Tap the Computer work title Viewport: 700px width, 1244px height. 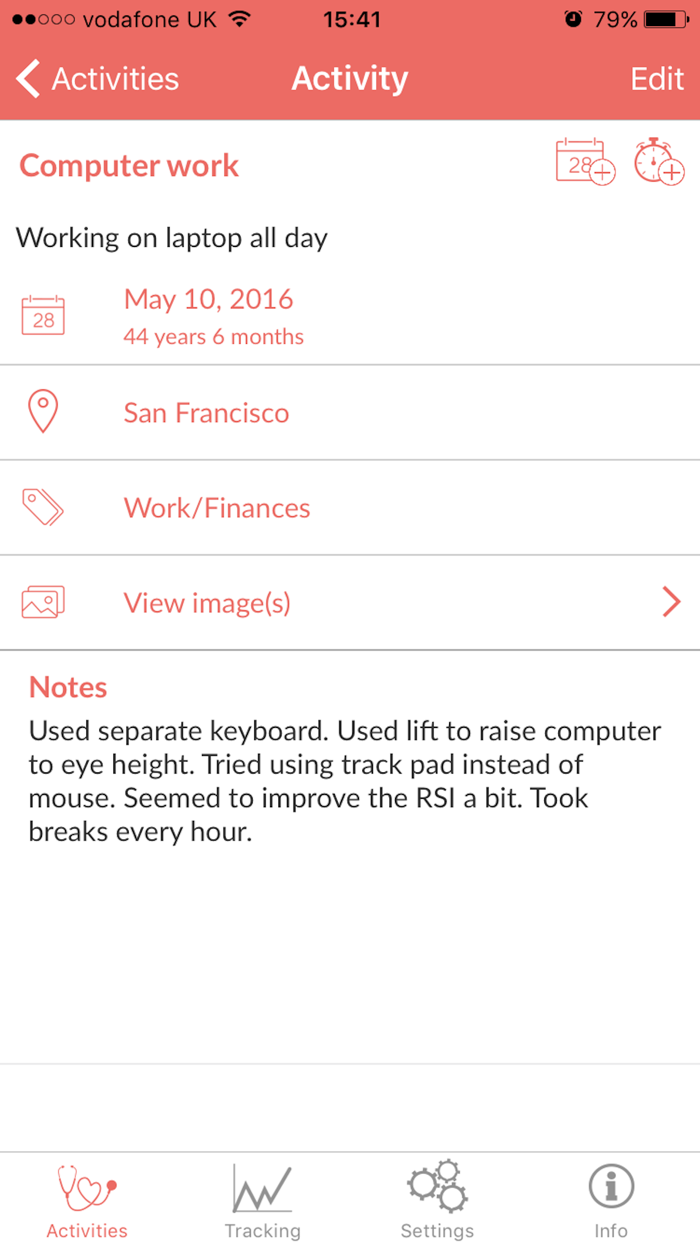pos(129,166)
